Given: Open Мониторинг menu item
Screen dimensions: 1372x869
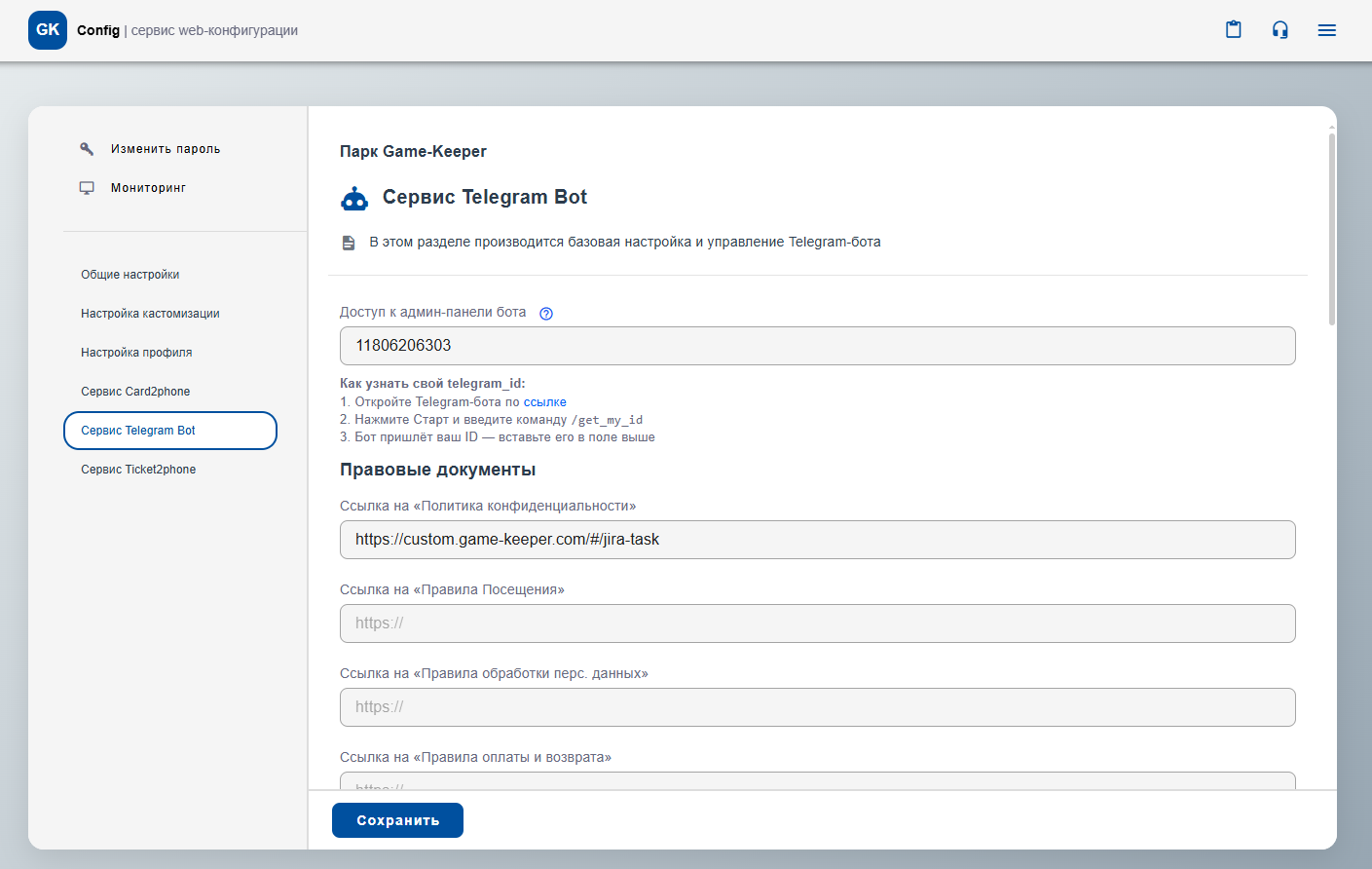Looking at the screenshot, I should 148,188.
